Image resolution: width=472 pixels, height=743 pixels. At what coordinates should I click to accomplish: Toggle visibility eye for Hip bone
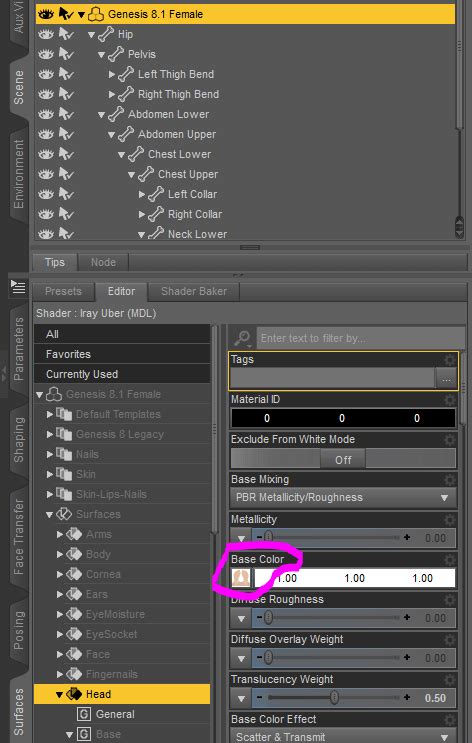[45, 34]
